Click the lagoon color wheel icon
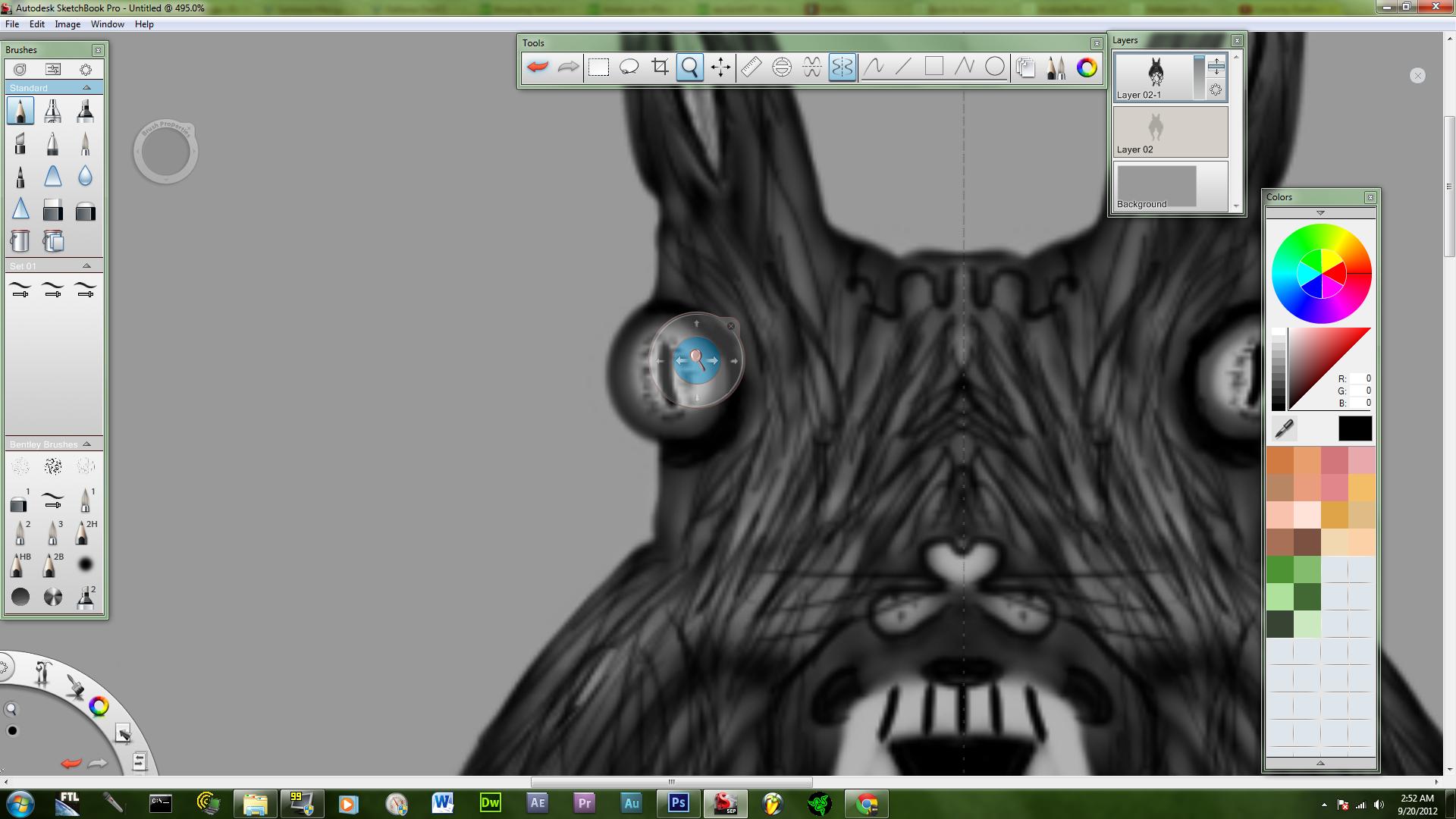Viewport: 1456px width, 819px height. tap(99, 707)
